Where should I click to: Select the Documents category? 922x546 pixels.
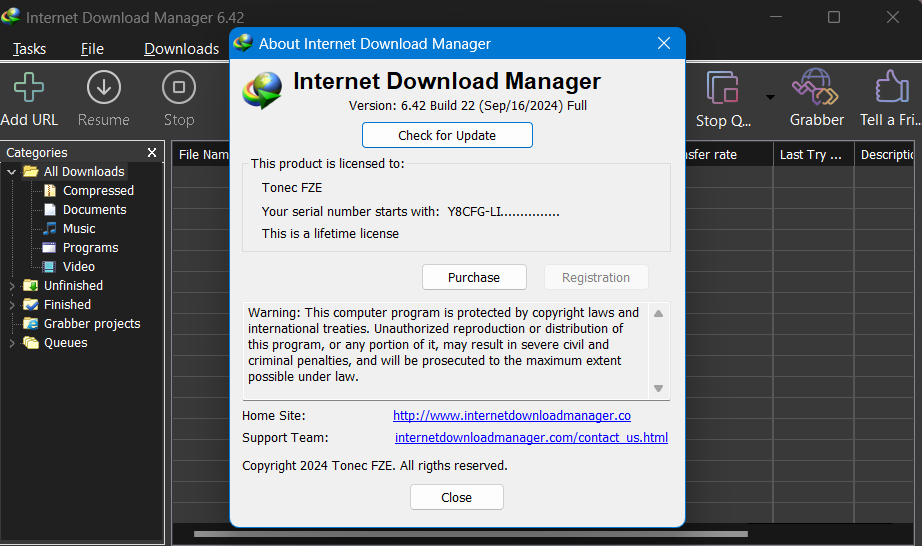click(95, 210)
